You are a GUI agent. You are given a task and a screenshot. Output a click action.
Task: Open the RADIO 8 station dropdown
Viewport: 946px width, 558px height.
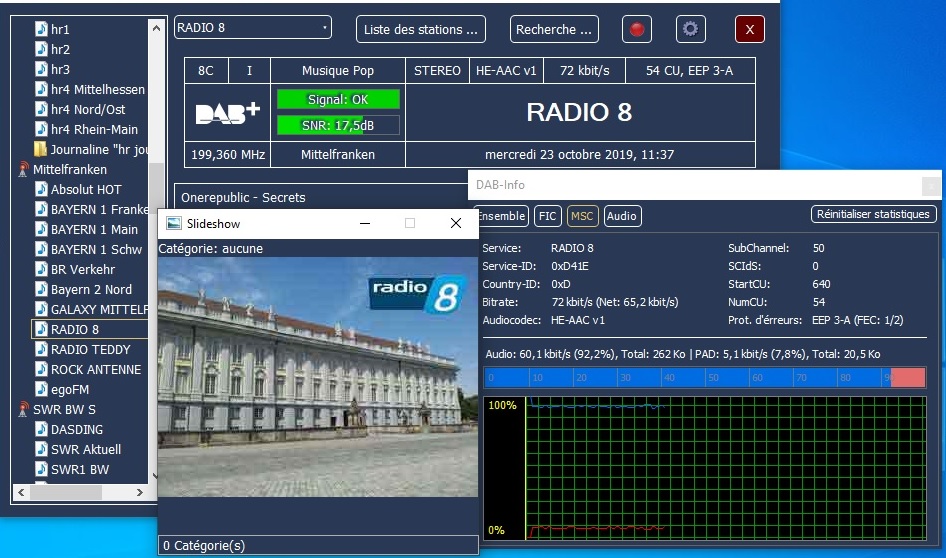pos(253,28)
